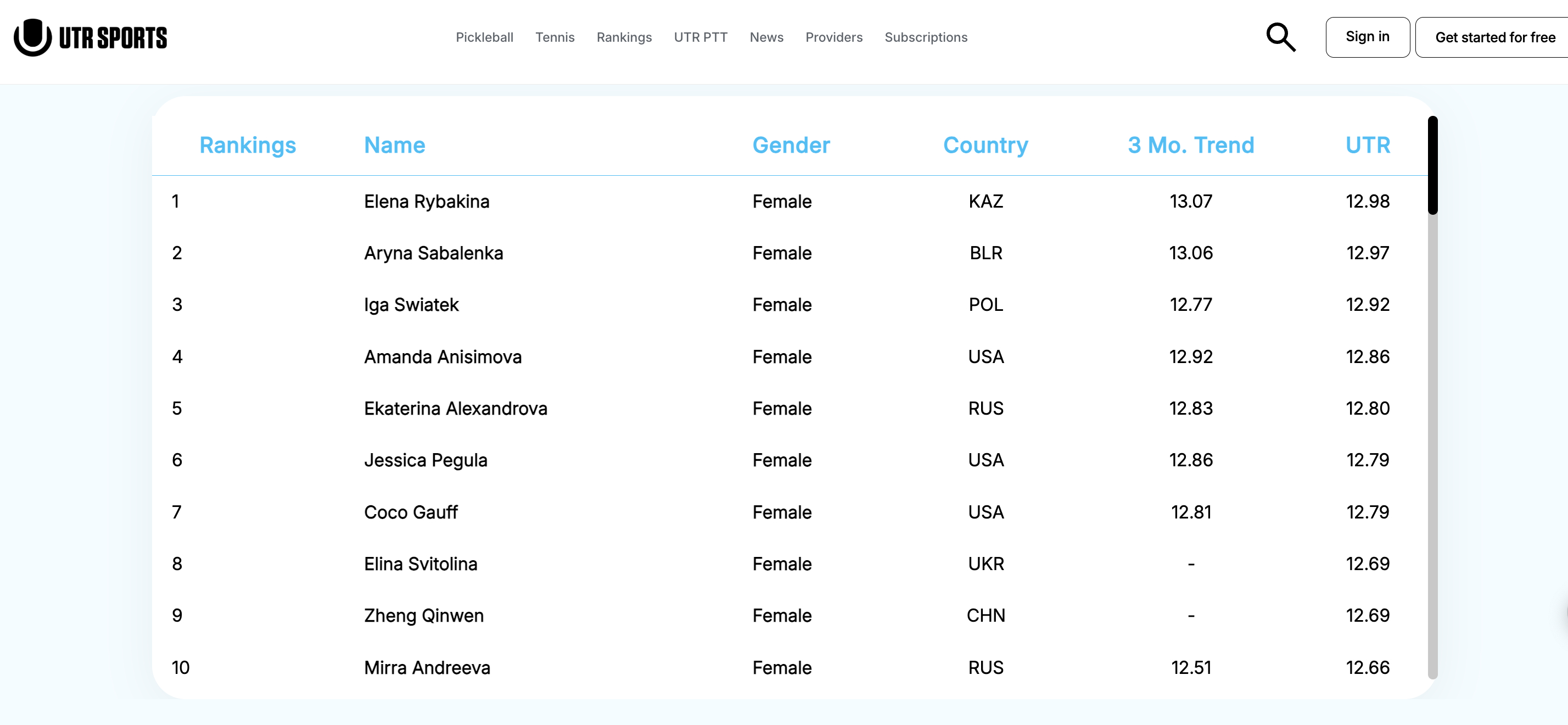Screen dimensions: 1568x725
Task: Open the UTR PTT nav link
Action: [x=700, y=37]
